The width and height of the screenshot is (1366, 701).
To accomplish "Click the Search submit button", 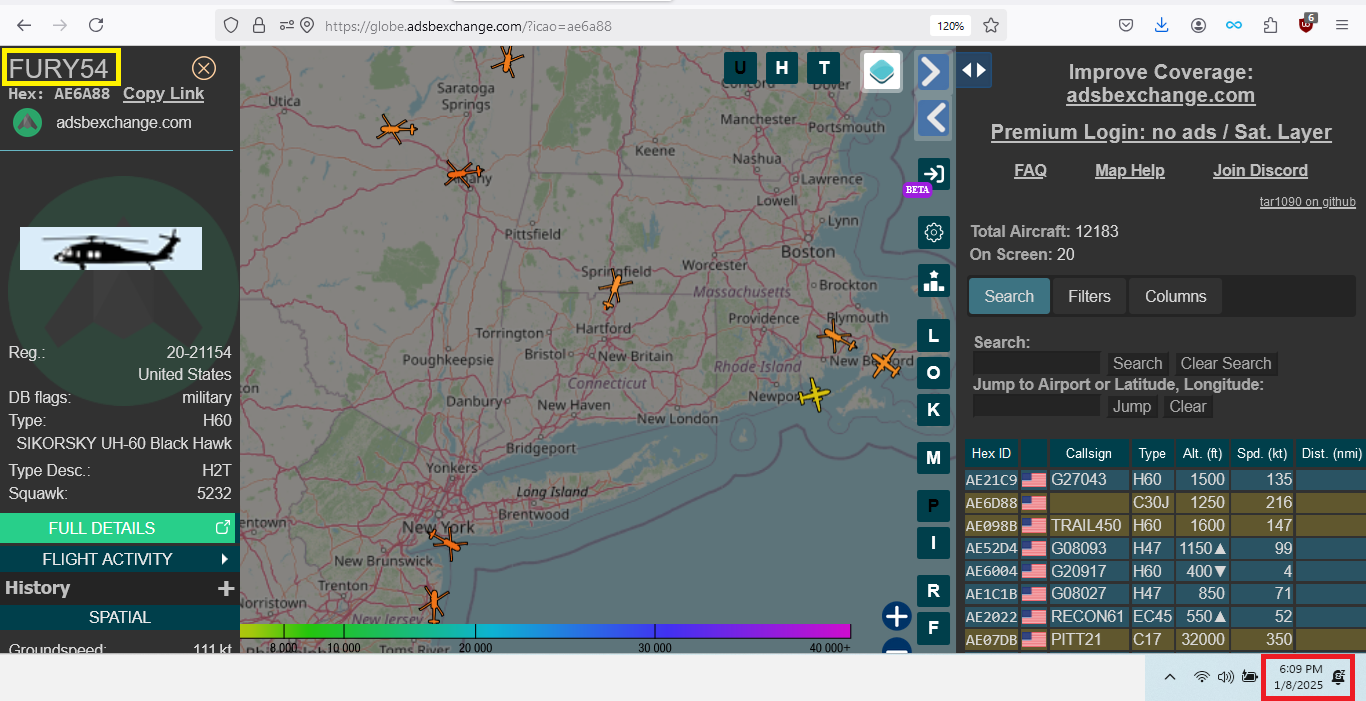I will coord(1138,364).
